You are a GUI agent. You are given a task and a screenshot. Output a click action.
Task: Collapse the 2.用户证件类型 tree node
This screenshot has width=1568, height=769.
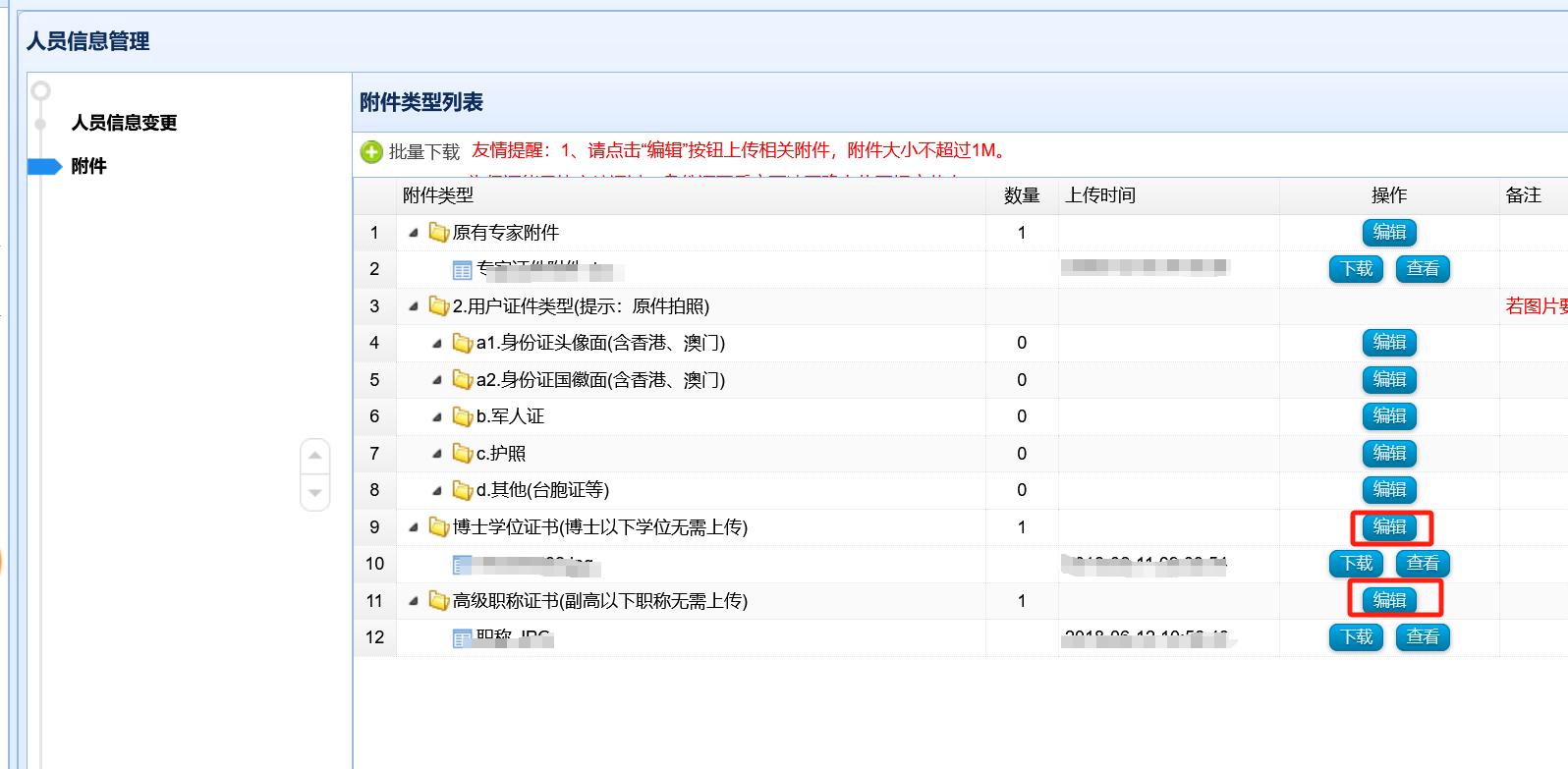pyautogui.click(x=414, y=306)
